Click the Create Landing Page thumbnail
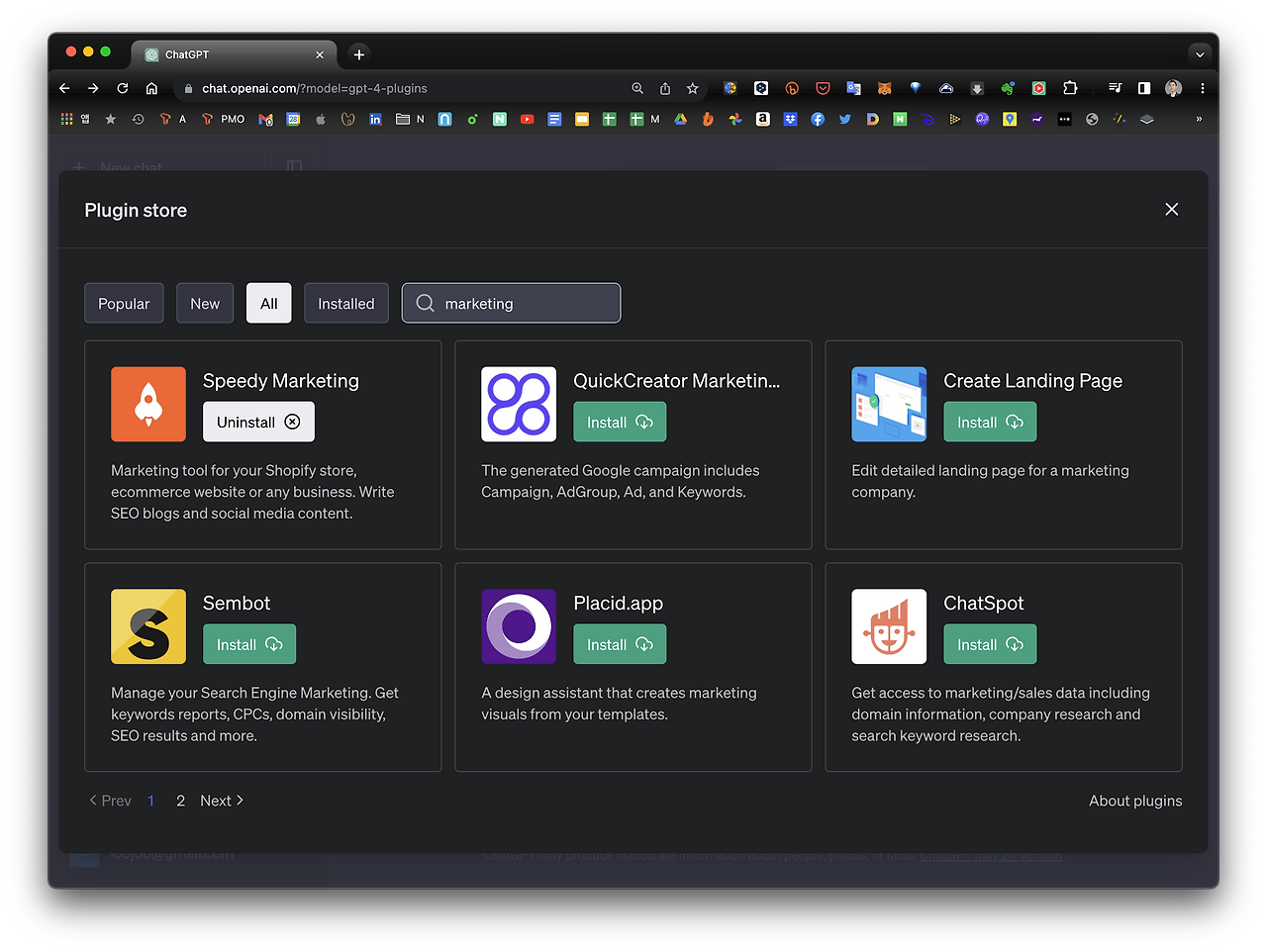 point(889,404)
